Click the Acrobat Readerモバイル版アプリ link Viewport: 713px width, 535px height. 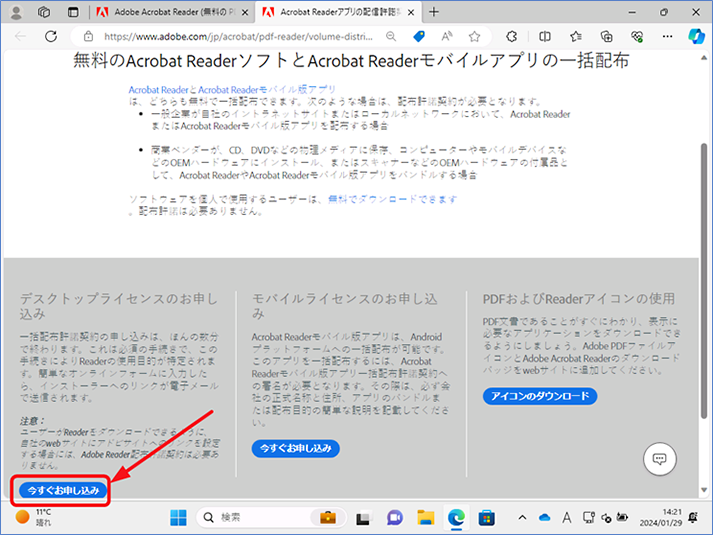click(x=267, y=90)
